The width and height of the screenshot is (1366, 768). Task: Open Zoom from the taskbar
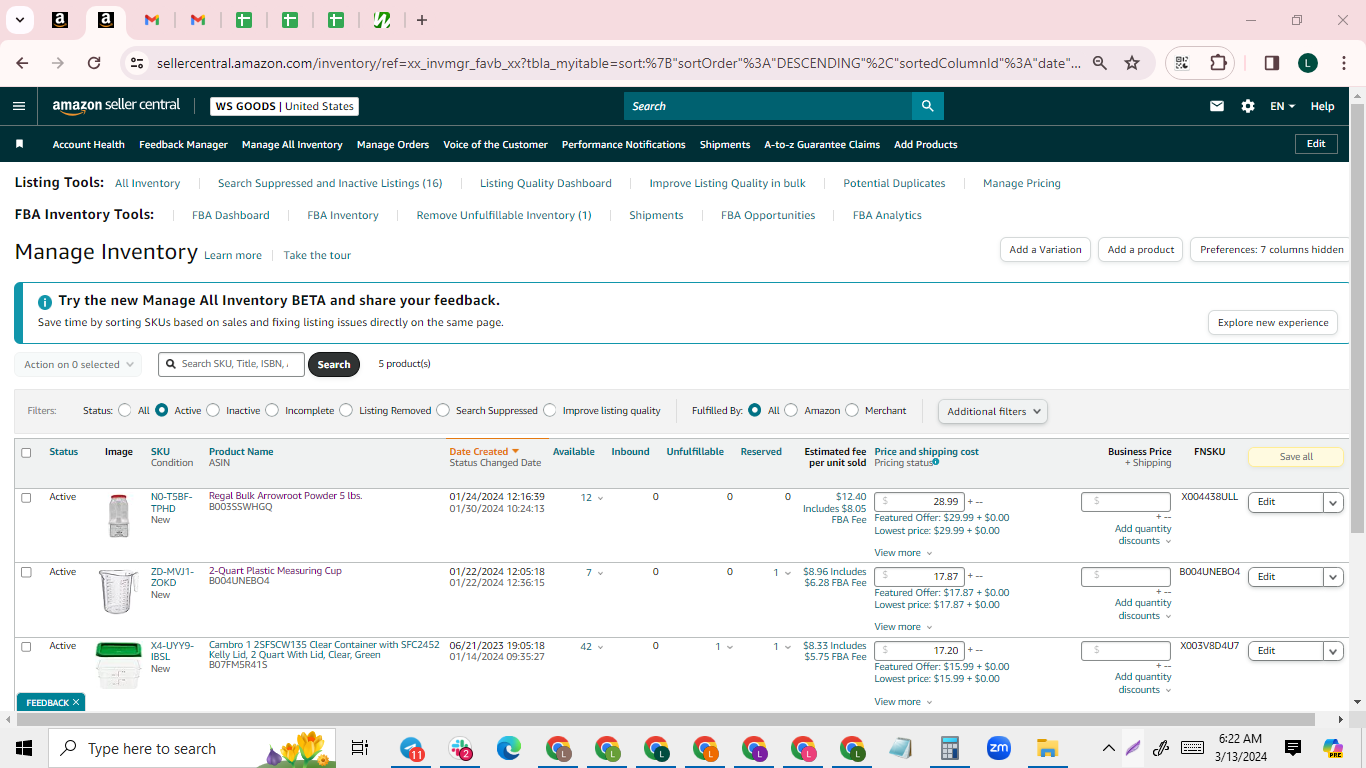click(998, 748)
